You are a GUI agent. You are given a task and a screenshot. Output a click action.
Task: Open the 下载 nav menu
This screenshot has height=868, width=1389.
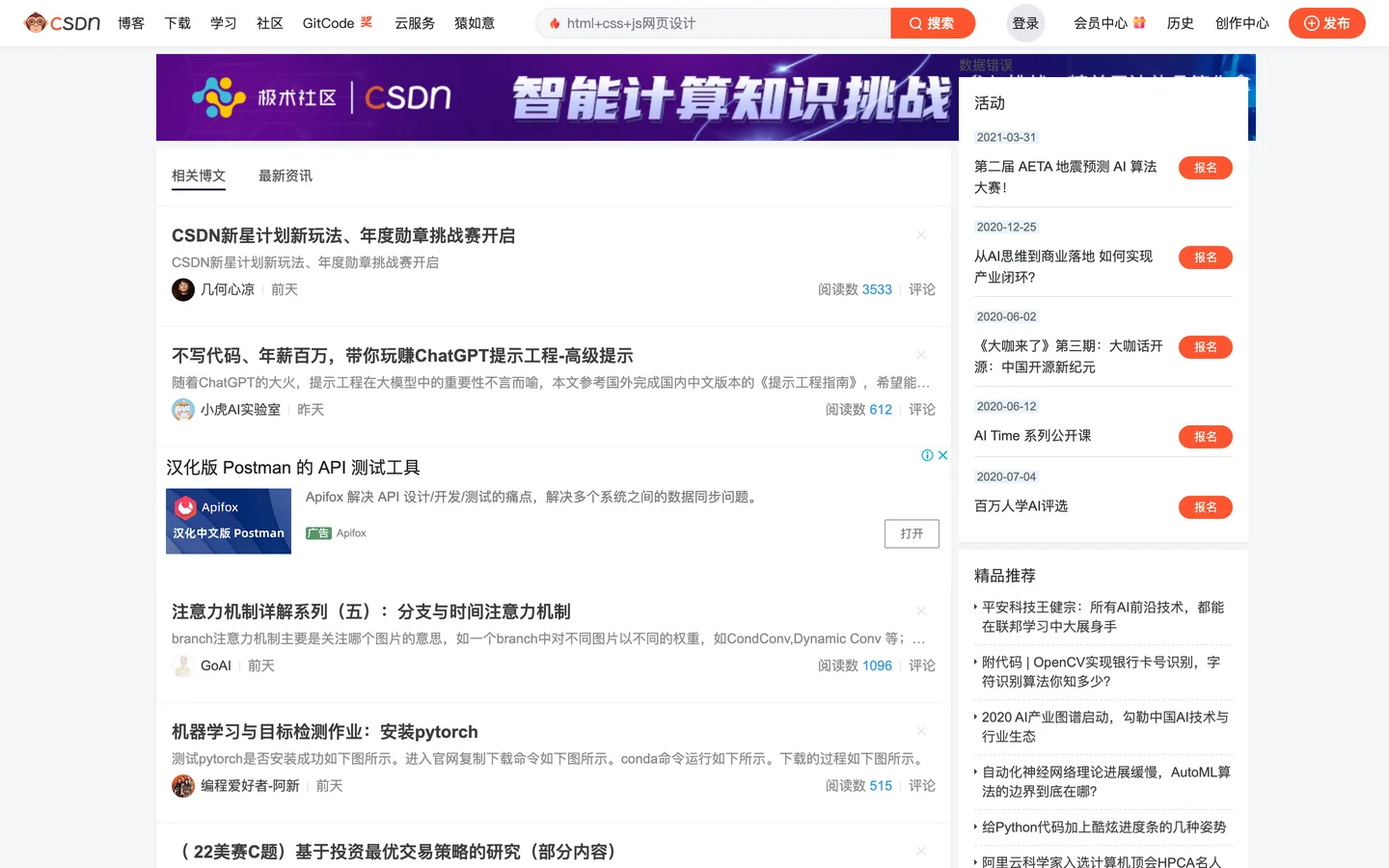click(177, 23)
